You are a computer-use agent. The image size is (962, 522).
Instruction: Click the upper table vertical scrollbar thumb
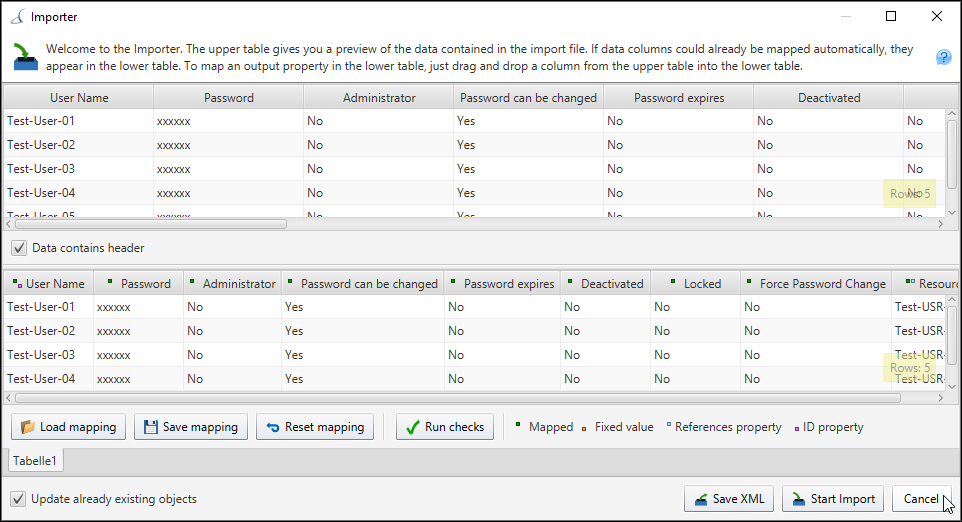(x=952, y=154)
